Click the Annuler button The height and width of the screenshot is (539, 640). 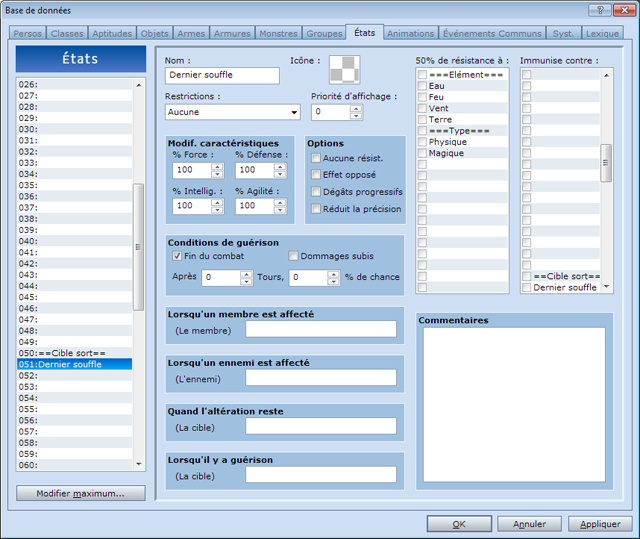tap(529, 524)
